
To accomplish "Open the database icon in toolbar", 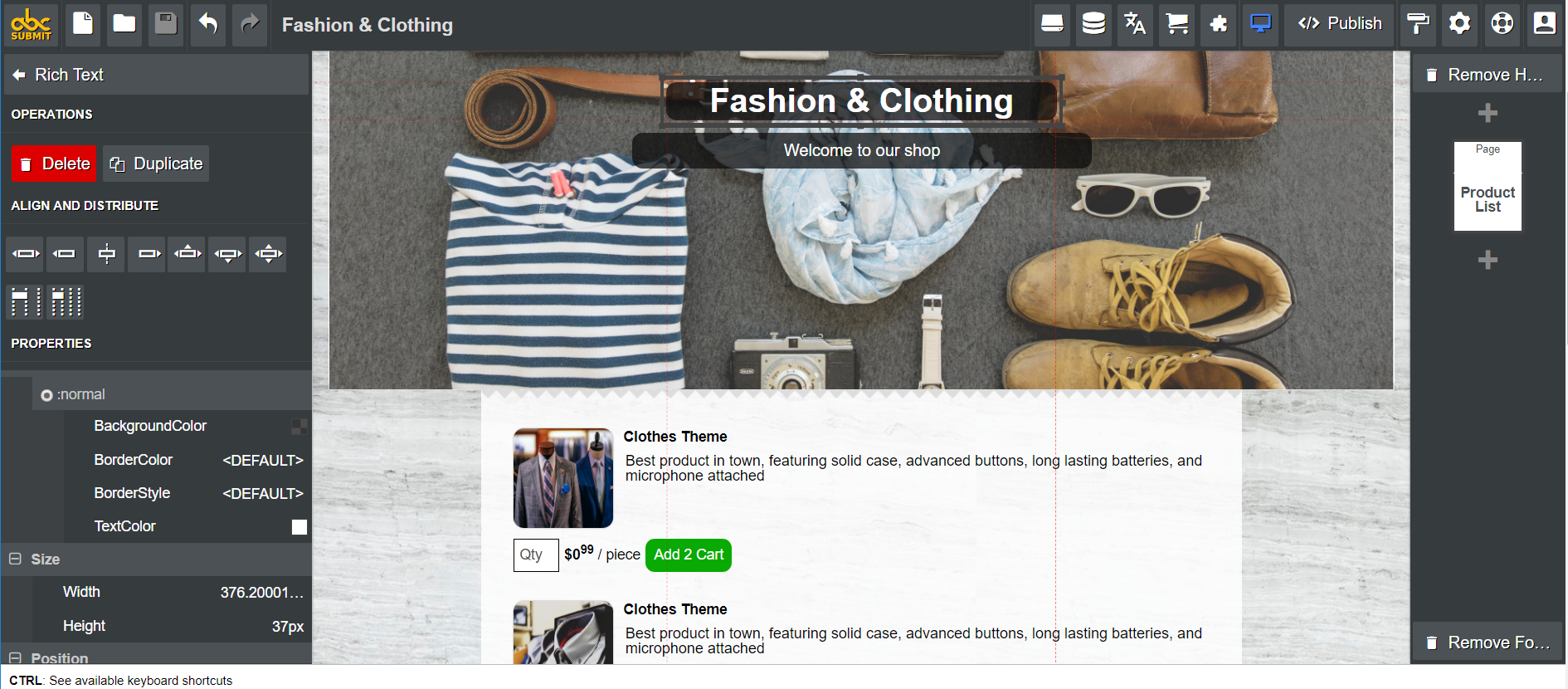I will click(x=1093, y=23).
